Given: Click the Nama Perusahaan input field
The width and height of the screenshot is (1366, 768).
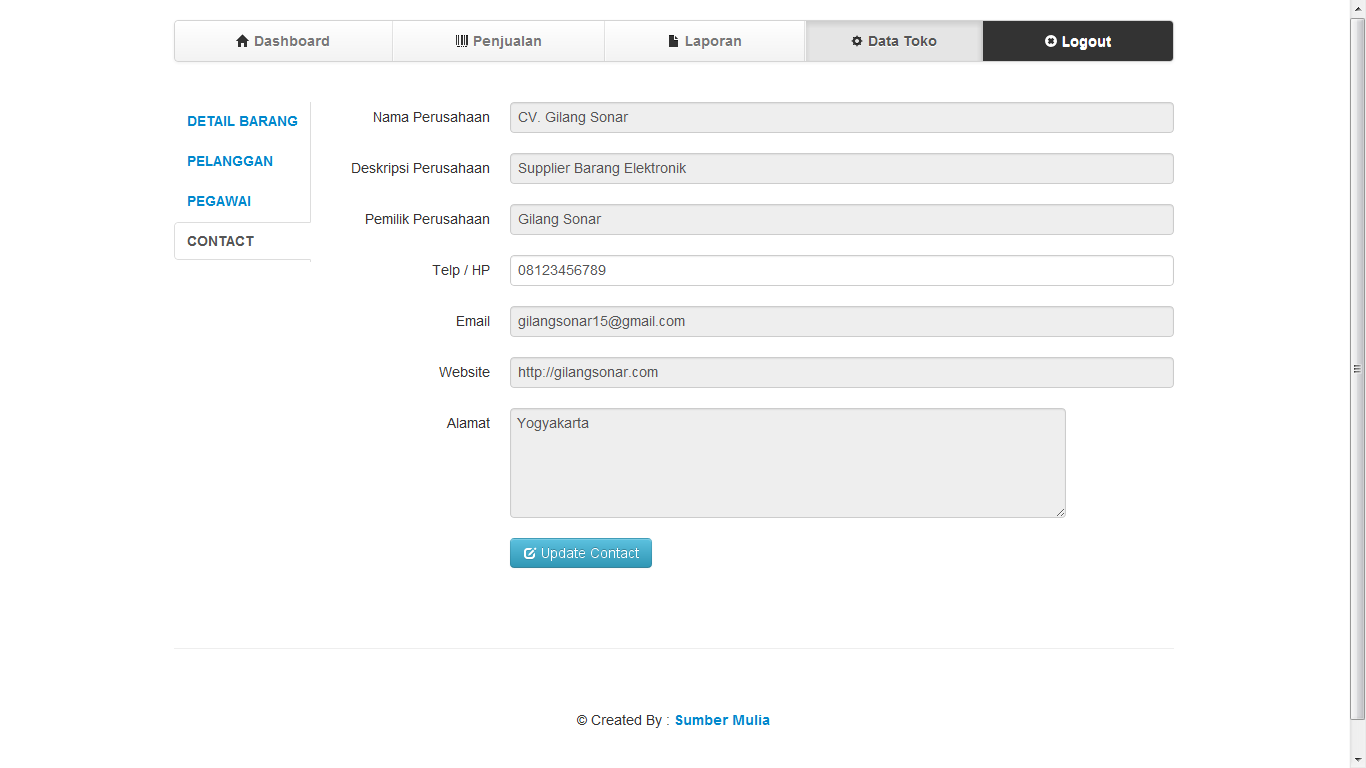Looking at the screenshot, I should click(x=841, y=117).
